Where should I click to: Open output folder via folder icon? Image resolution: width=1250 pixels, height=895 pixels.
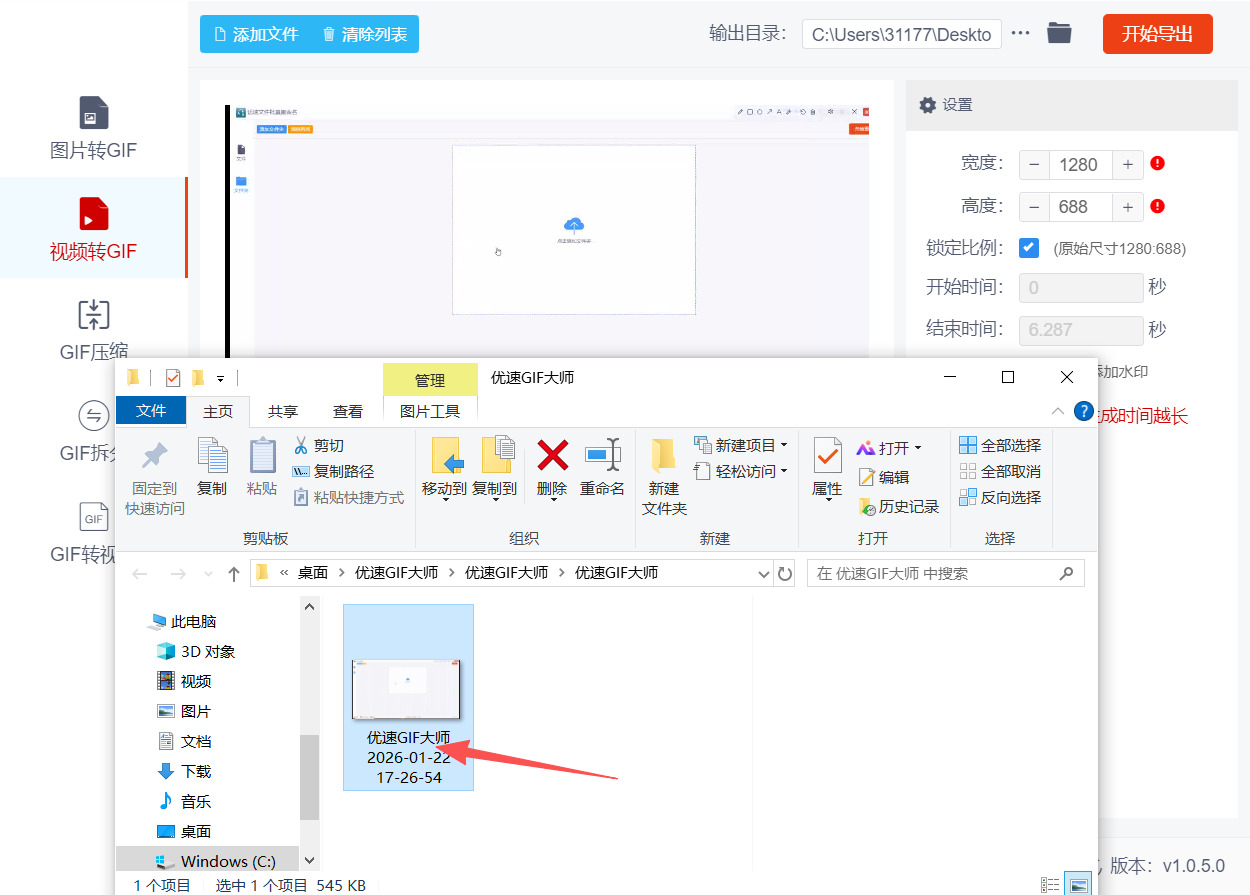coord(1059,33)
